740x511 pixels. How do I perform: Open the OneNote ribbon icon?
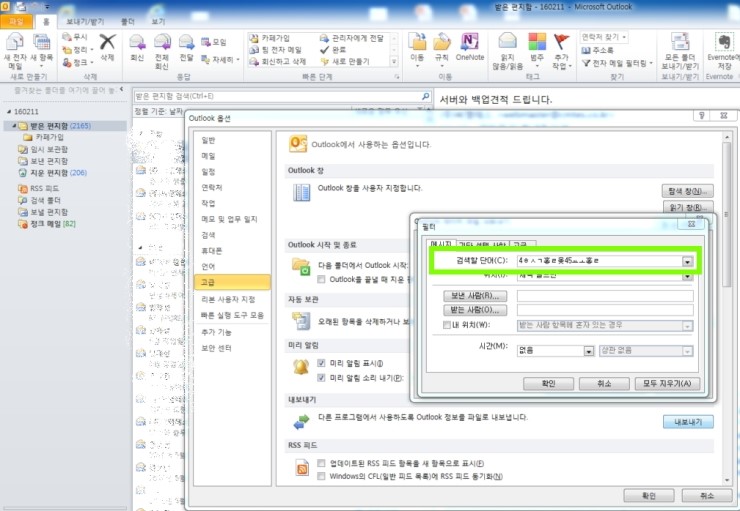[470, 42]
